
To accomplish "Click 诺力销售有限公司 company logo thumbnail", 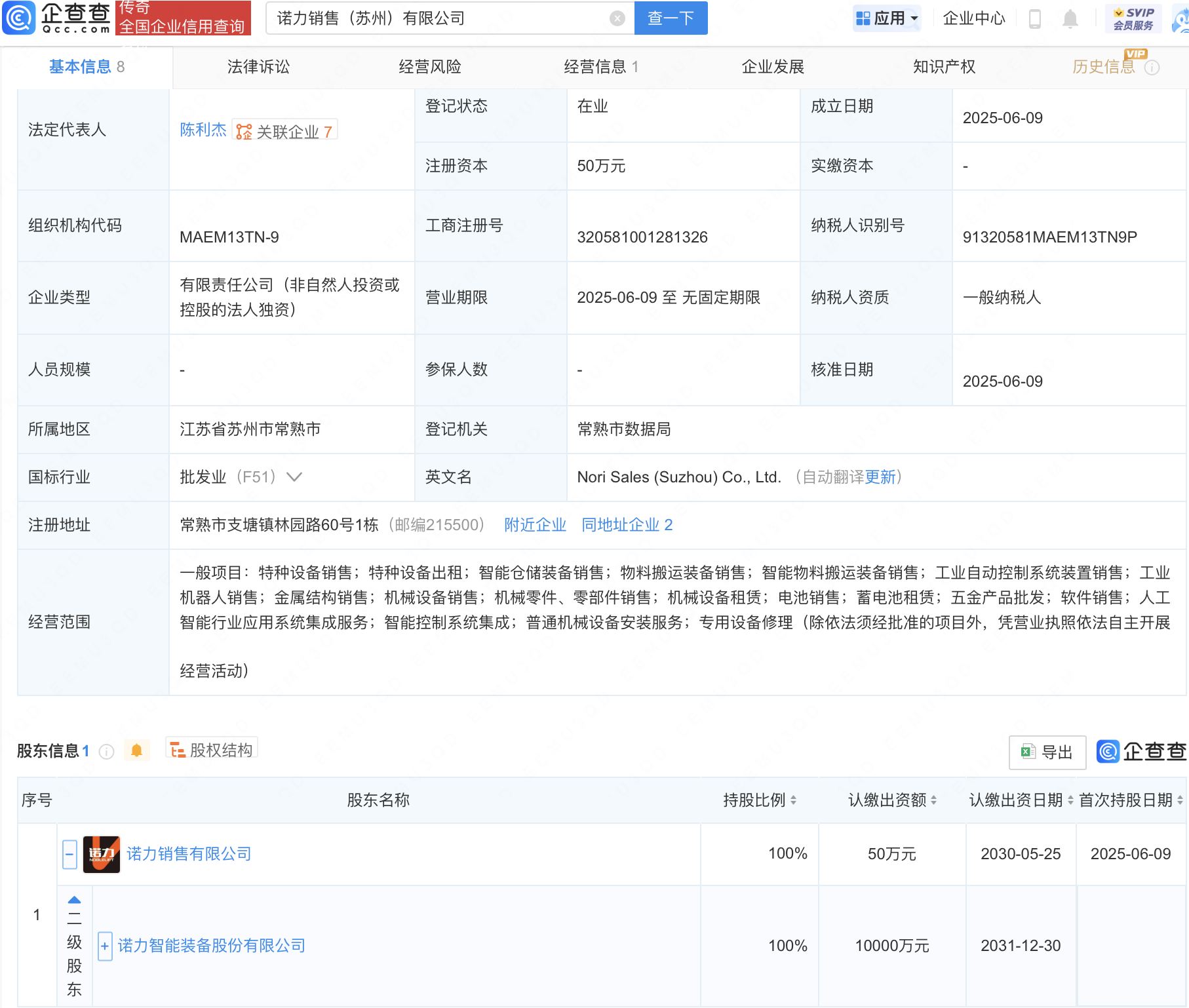I will click(102, 854).
